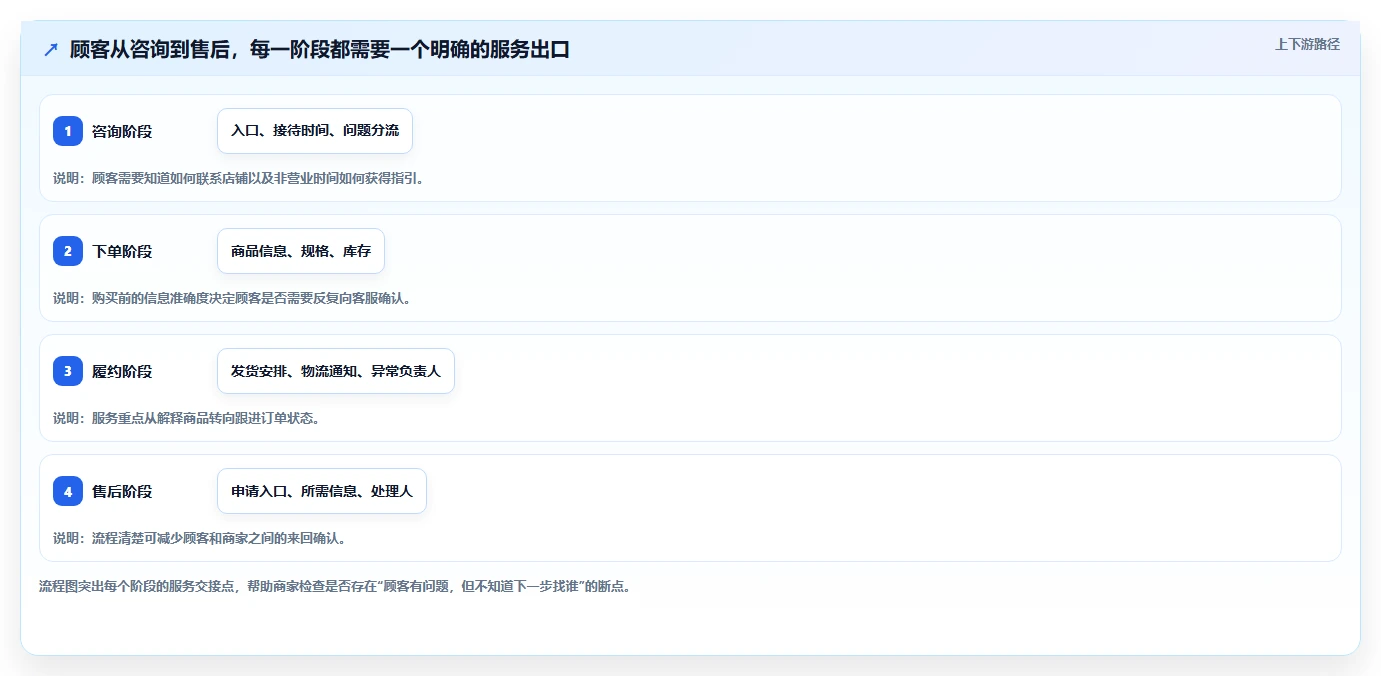The height and width of the screenshot is (676, 1381).
Task: Click the 咨询阶段 stage title
Action: (x=122, y=131)
